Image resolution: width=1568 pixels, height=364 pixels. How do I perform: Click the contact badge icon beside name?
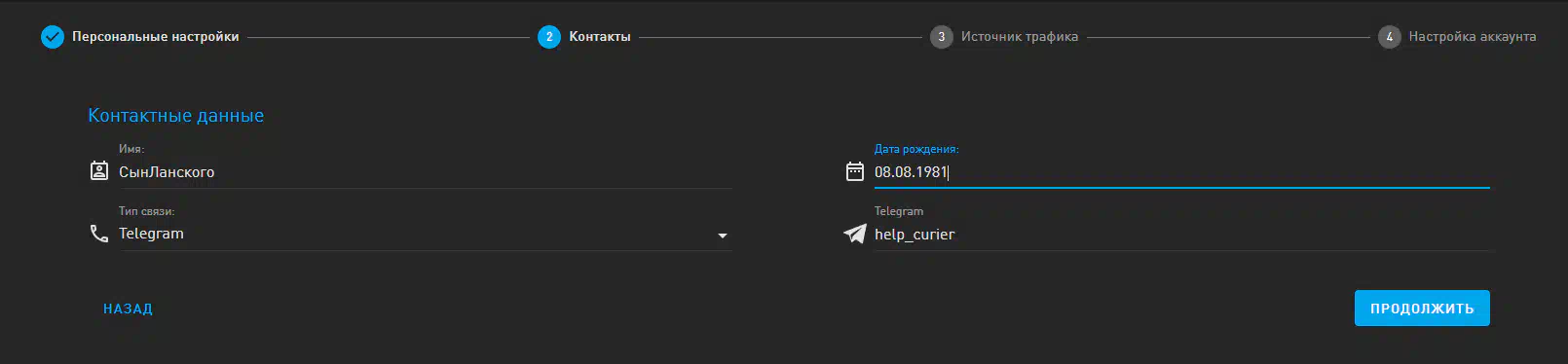(99, 171)
